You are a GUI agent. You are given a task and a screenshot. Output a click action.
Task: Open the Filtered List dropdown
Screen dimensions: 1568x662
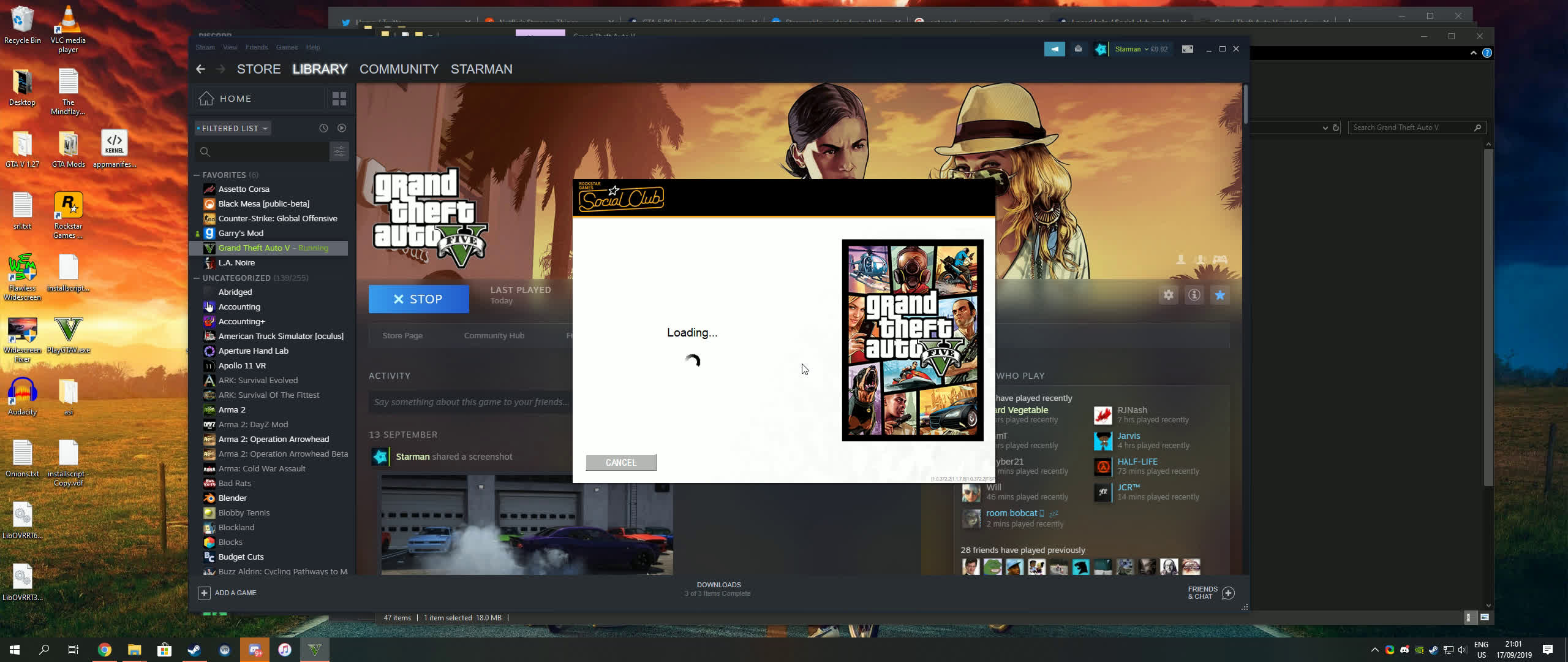[233, 128]
